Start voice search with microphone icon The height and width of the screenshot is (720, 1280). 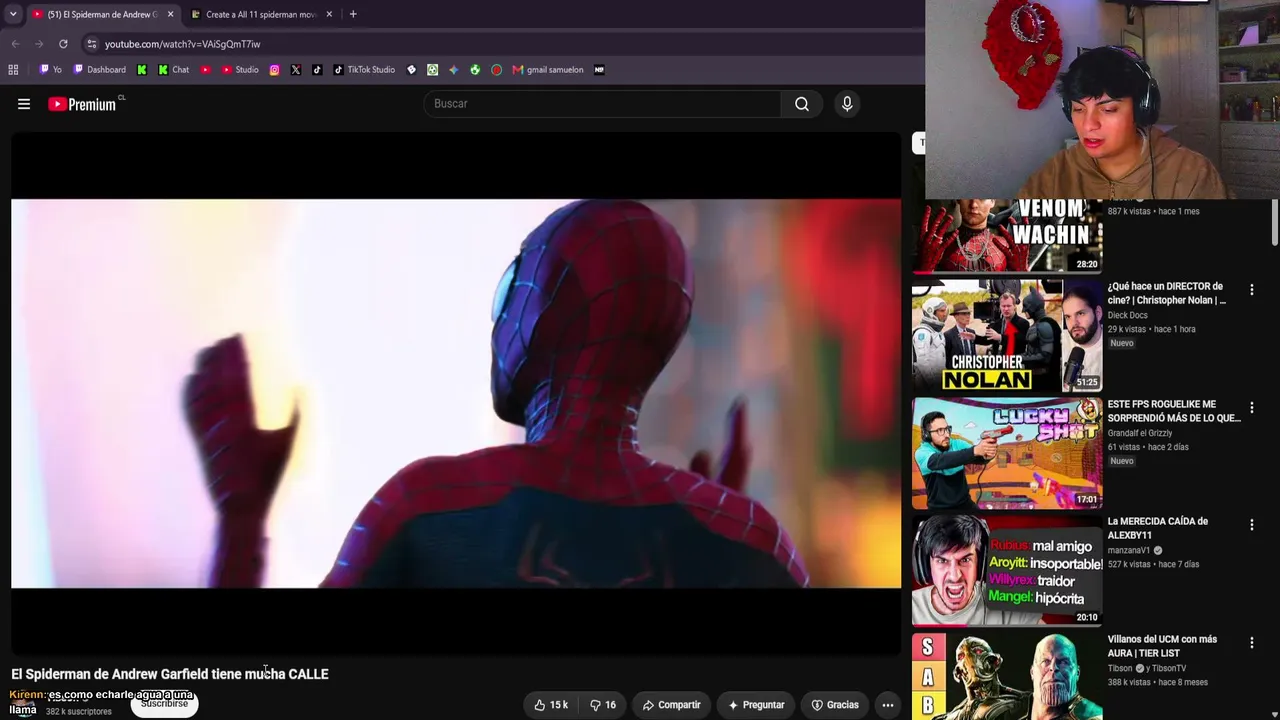[847, 104]
